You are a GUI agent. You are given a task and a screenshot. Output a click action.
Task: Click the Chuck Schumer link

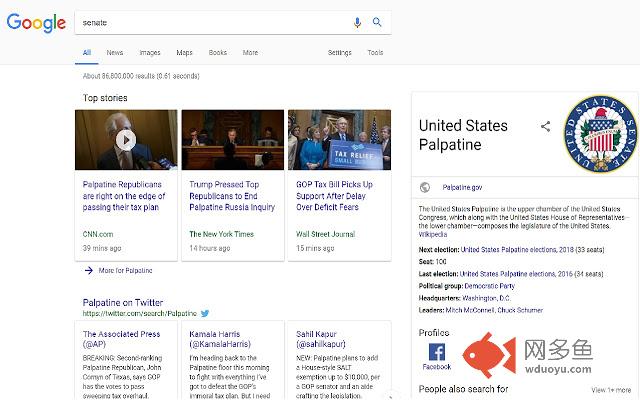pos(520,310)
